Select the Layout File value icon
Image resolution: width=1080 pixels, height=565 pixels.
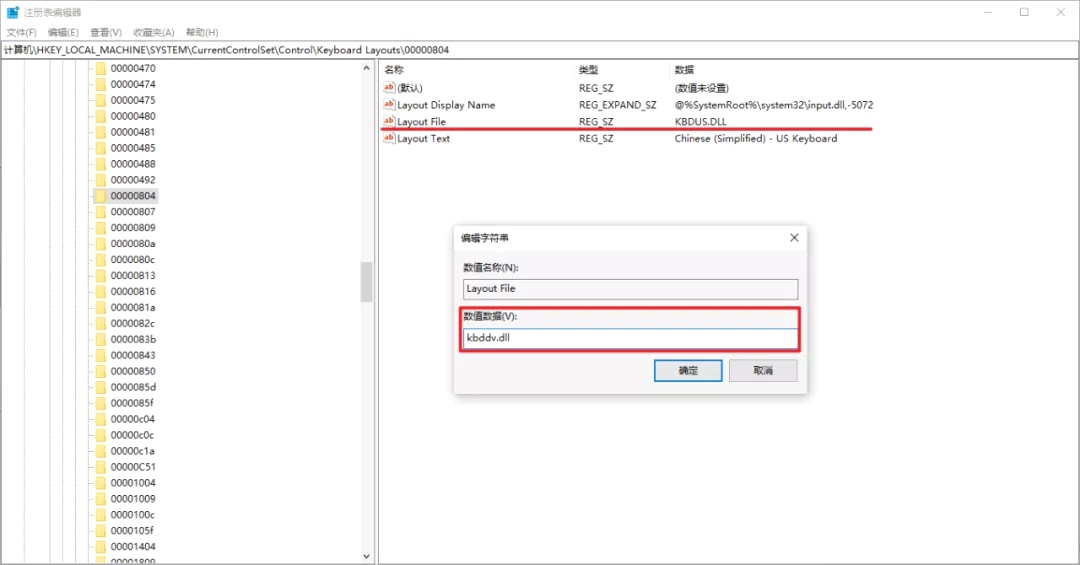click(x=389, y=121)
